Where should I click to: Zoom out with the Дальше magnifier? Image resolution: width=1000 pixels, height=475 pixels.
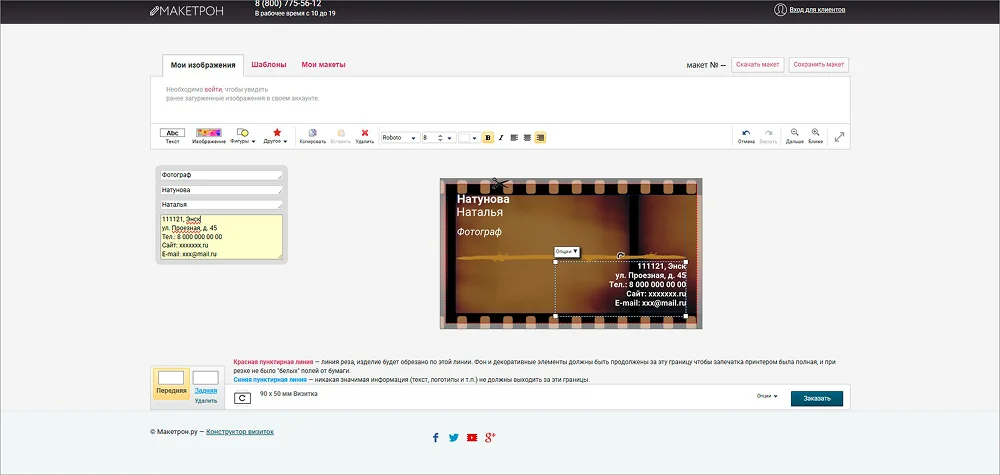click(x=794, y=133)
